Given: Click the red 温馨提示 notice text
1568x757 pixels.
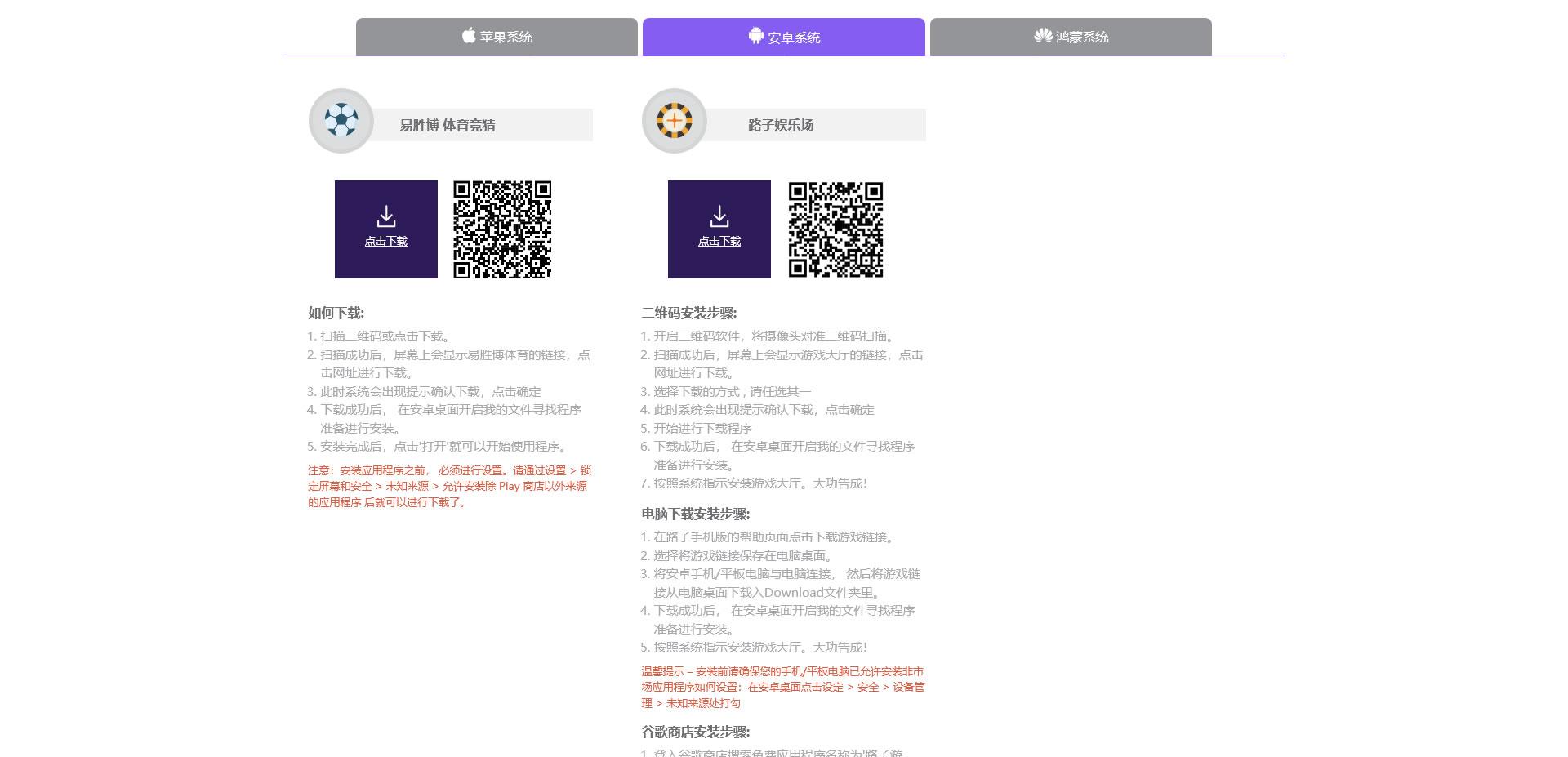Looking at the screenshot, I should [783, 687].
